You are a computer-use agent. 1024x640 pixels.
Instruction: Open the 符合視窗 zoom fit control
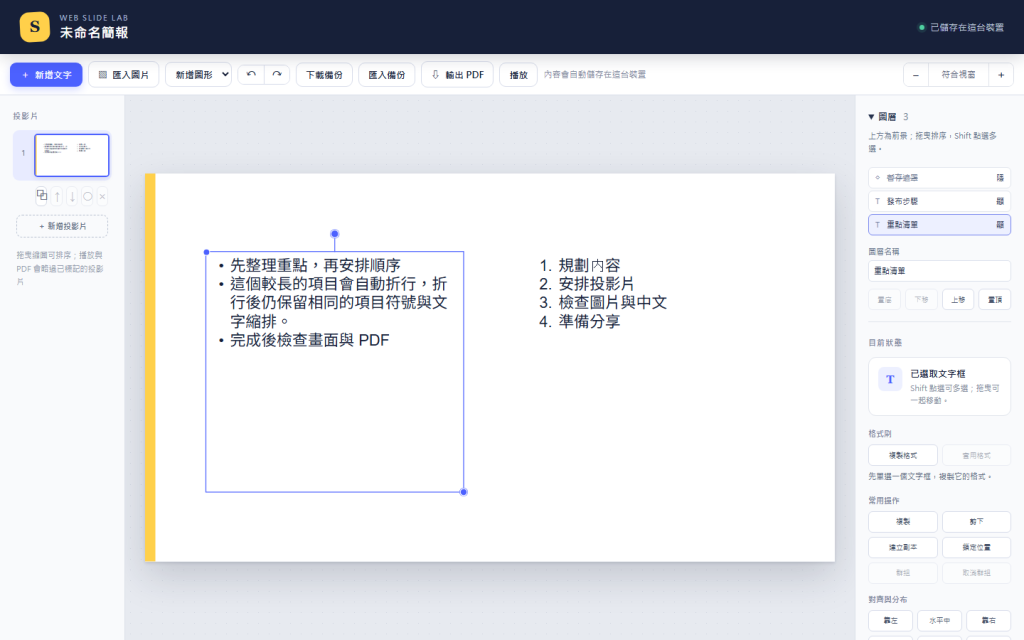958,75
